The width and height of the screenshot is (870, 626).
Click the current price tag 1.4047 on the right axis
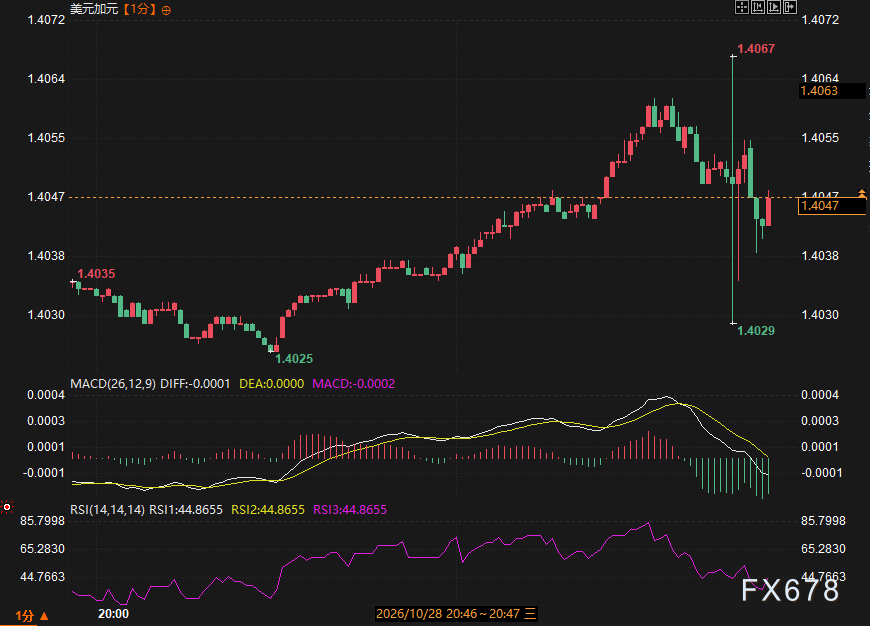832,206
